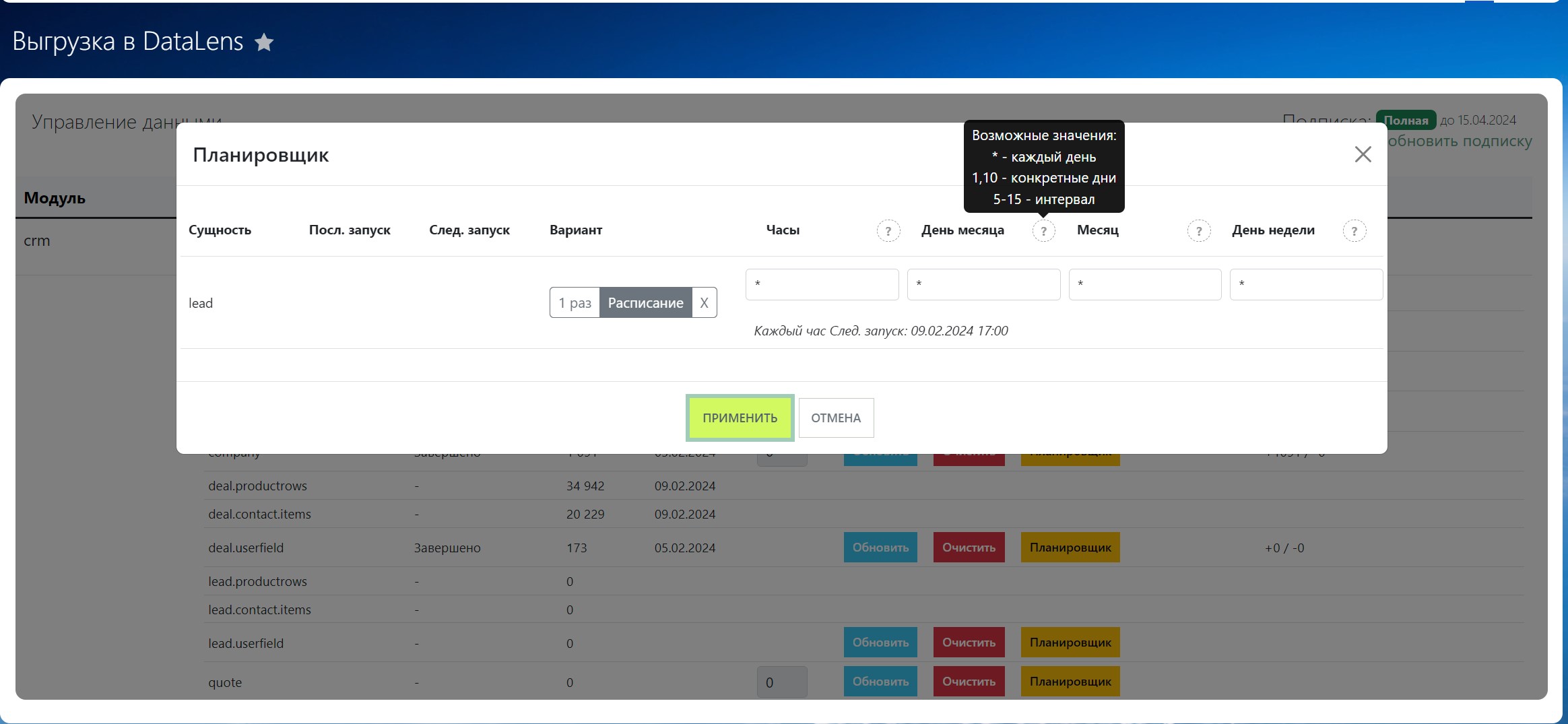Click the '+0 / -0' change value
The width and height of the screenshot is (1568, 724).
1284,548
